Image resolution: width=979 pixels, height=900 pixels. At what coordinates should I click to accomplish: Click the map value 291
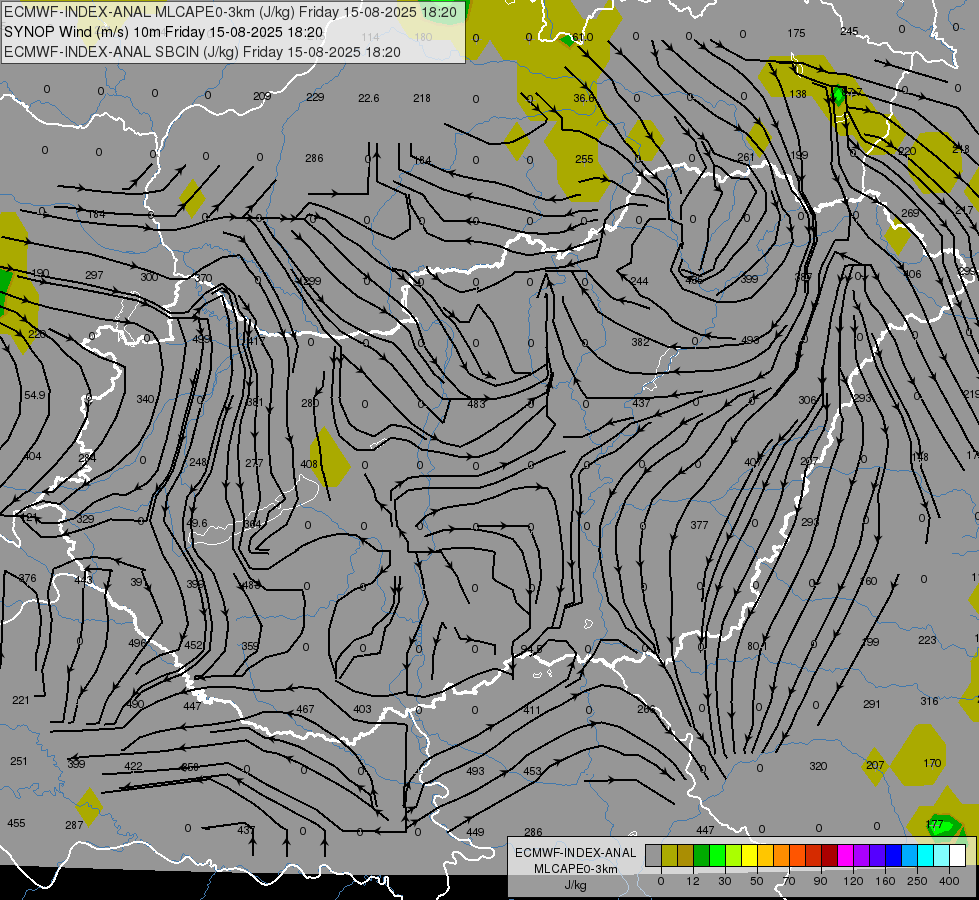(x=872, y=705)
